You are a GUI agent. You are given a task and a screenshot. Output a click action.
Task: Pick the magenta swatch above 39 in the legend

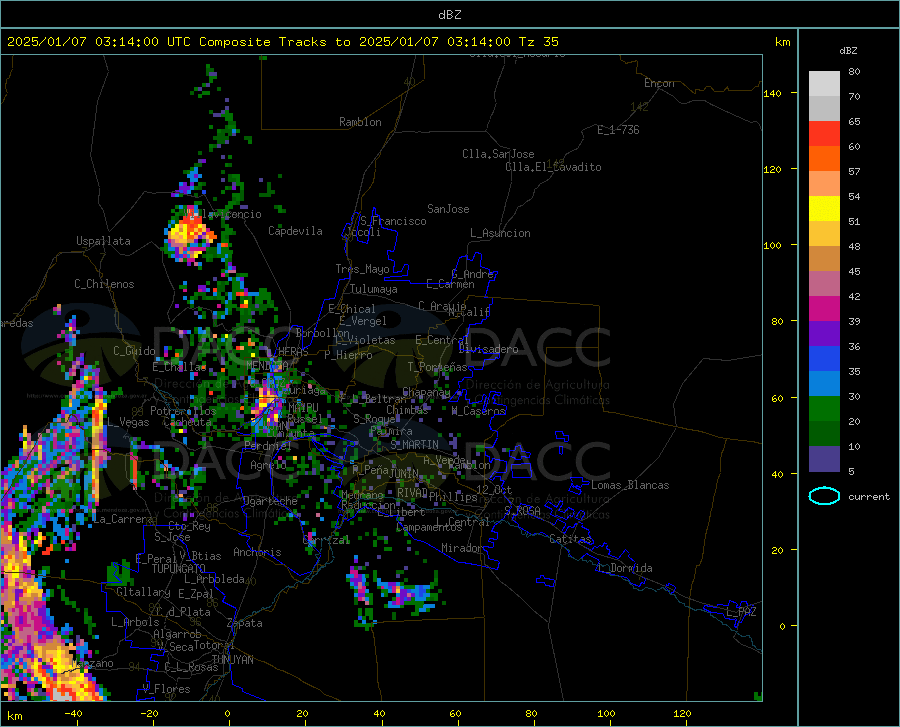(824, 309)
